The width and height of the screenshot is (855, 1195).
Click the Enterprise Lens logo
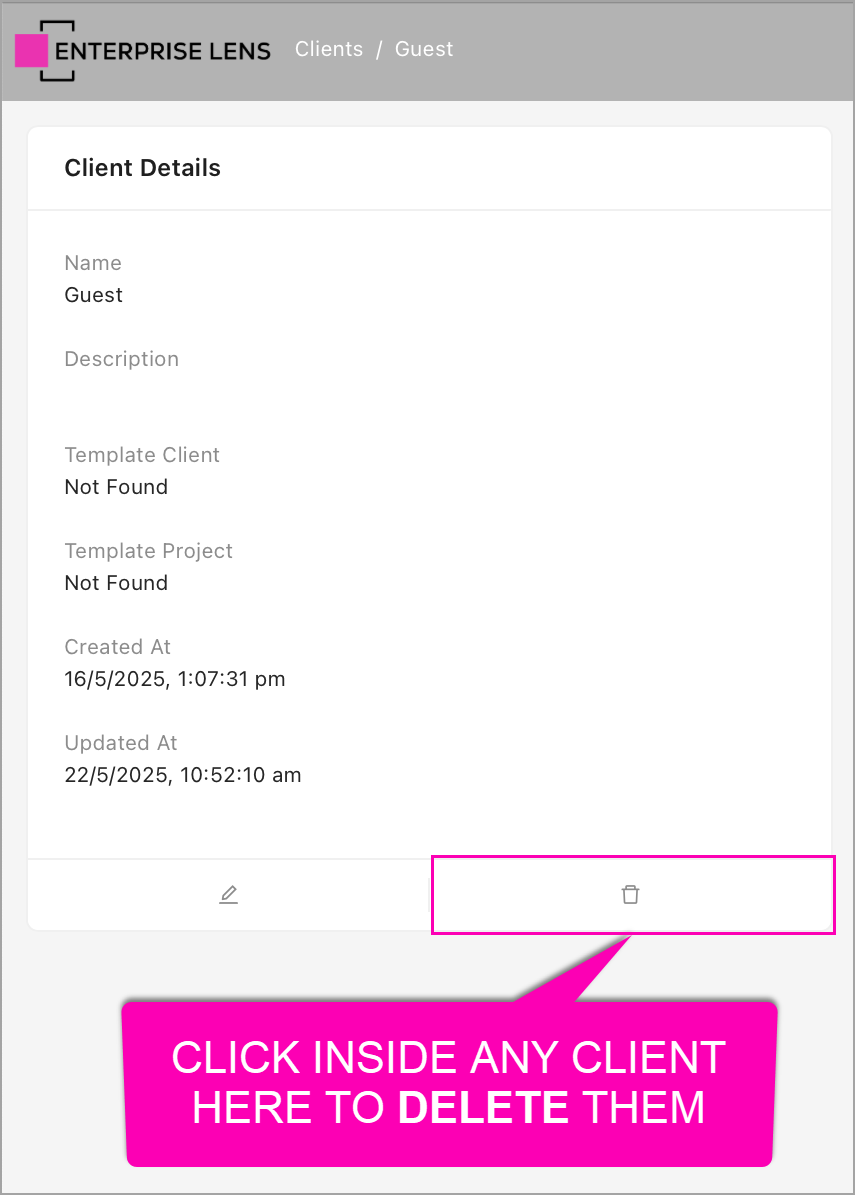144,50
